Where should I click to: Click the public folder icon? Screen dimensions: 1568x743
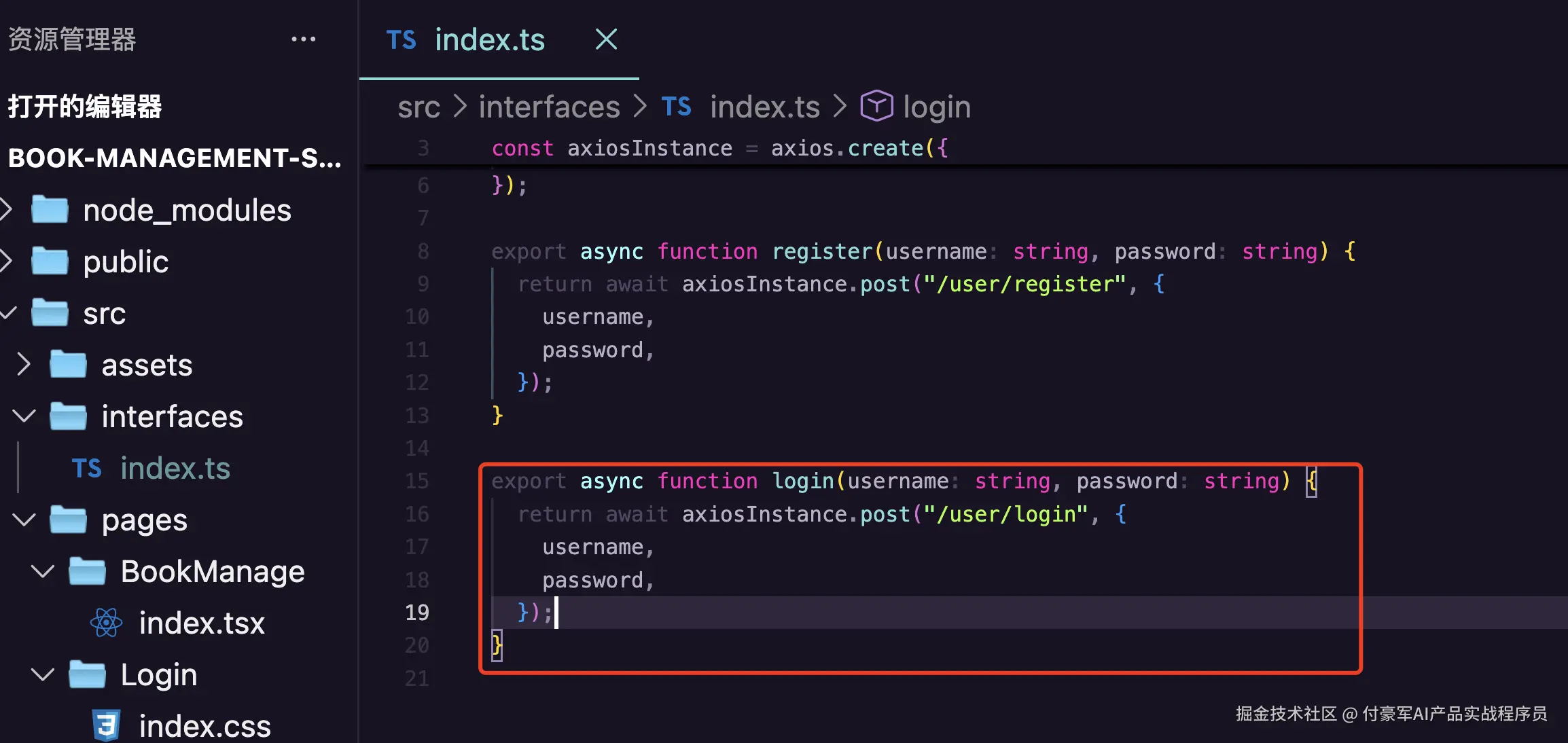[50, 261]
